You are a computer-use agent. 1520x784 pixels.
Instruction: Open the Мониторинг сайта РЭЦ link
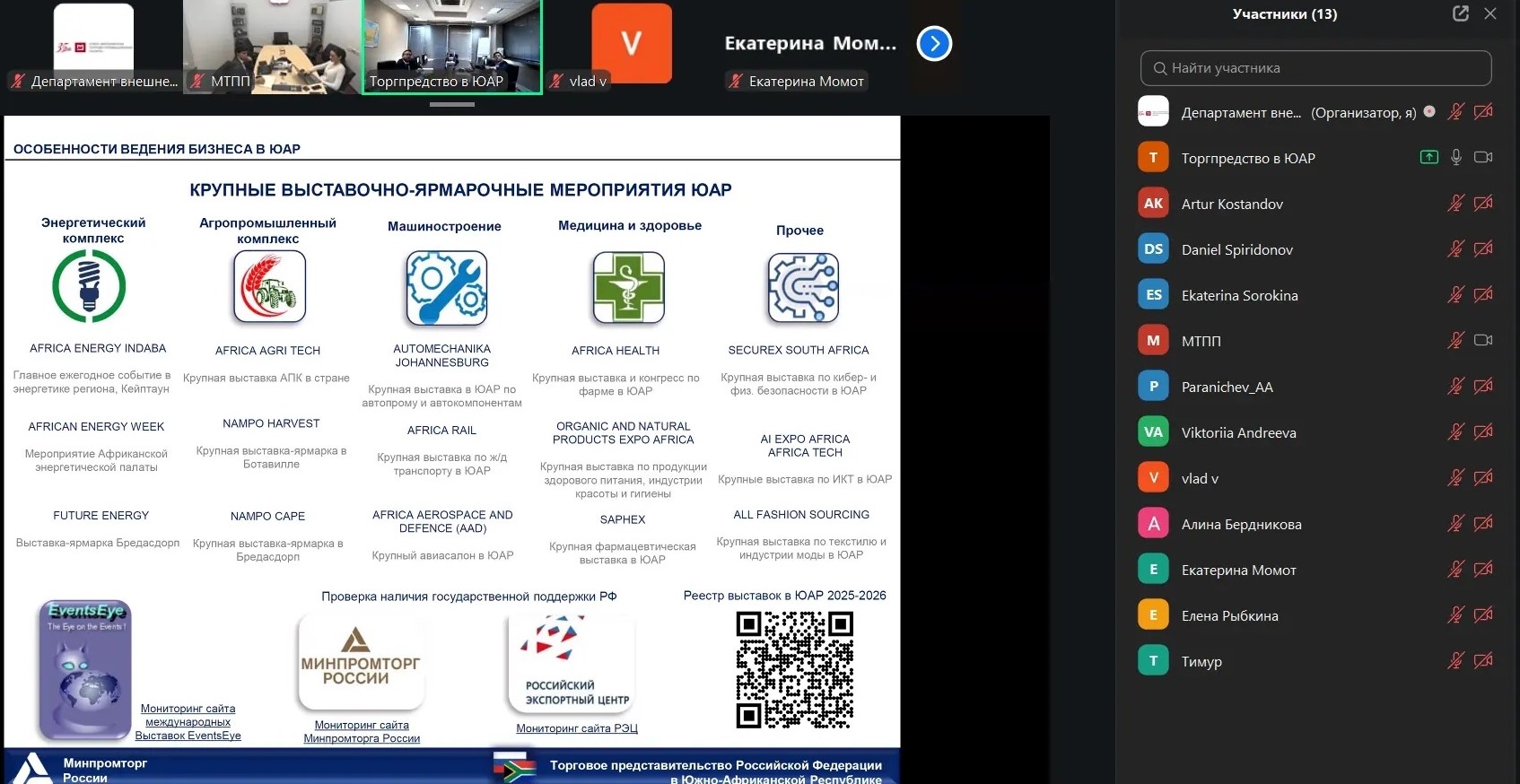pyautogui.click(x=577, y=728)
